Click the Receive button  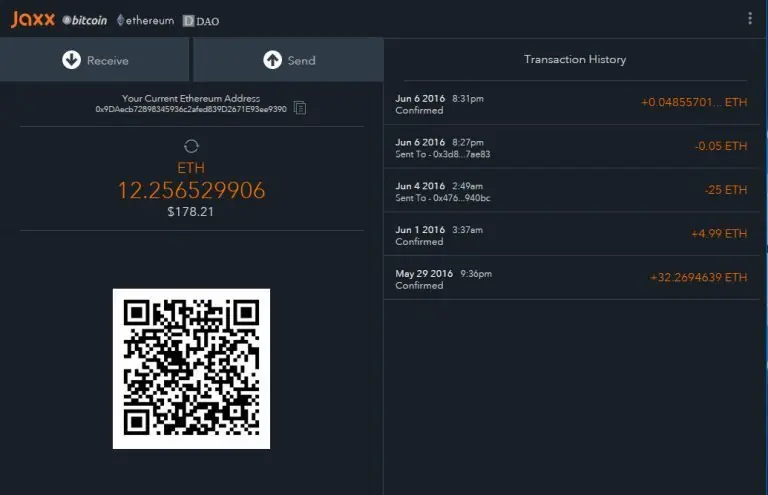click(x=95, y=60)
